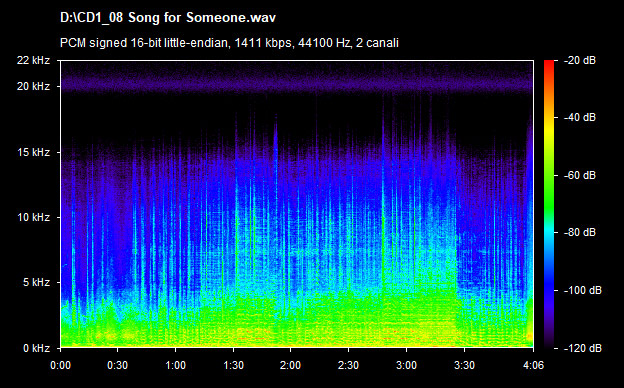
Task: Click the file name title Song for Someone.wav
Action: 168,18
